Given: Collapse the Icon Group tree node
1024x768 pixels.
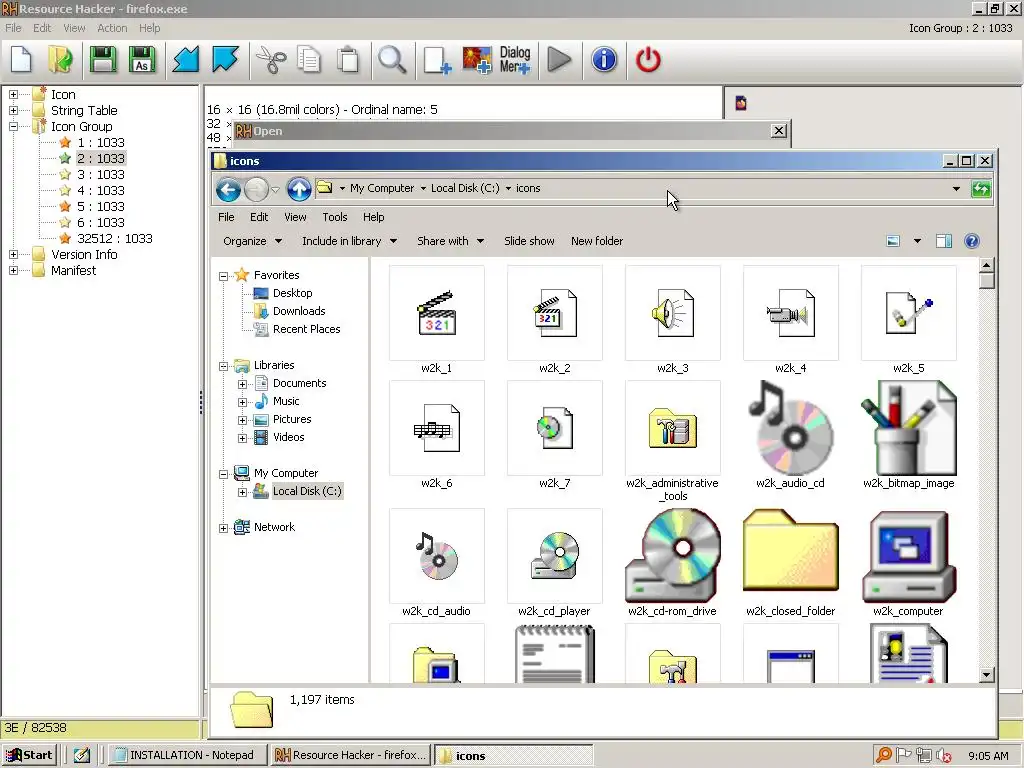Looking at the screenshot, I should point(13,127).
